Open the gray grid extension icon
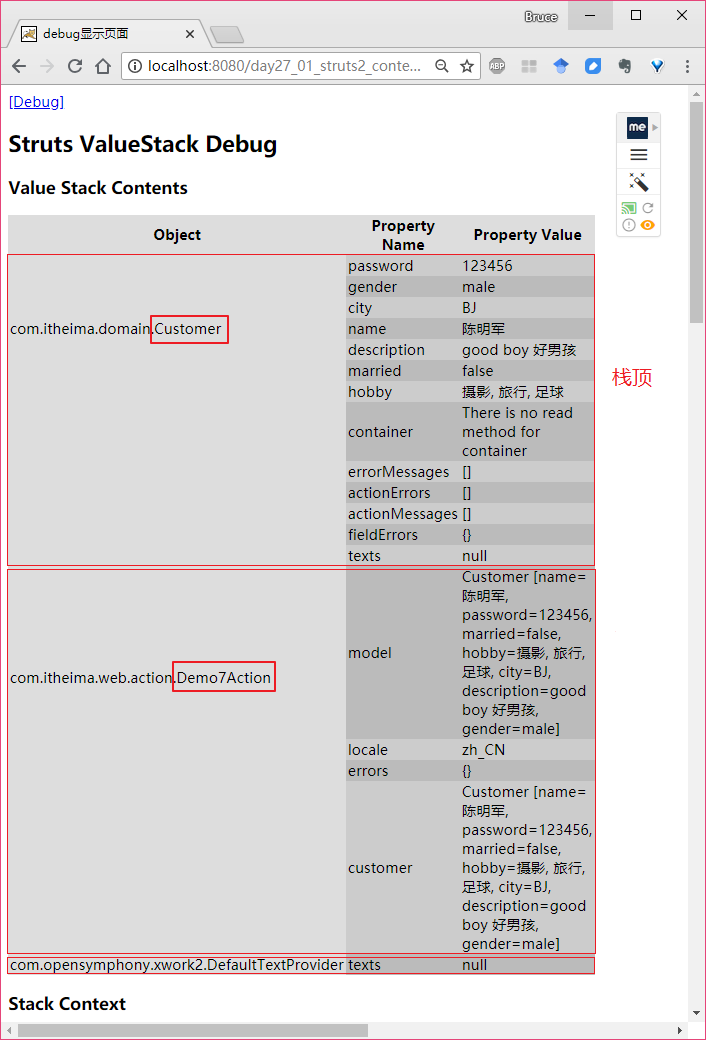The width and height of the screenshot is (706, 1040). pos(529,66)
